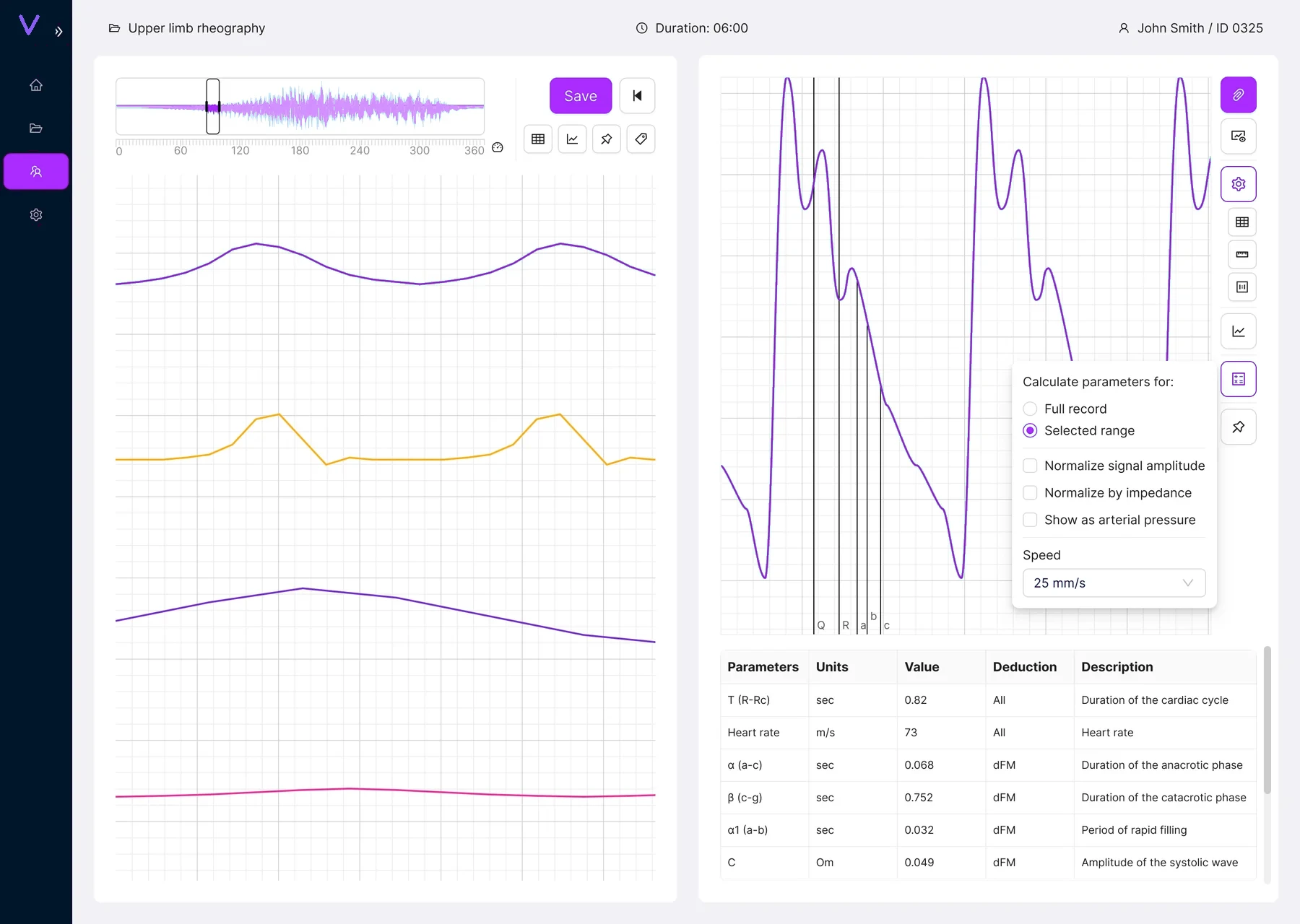
Task: Expand the sidebar with the double chevron
Action: (58, 31)
